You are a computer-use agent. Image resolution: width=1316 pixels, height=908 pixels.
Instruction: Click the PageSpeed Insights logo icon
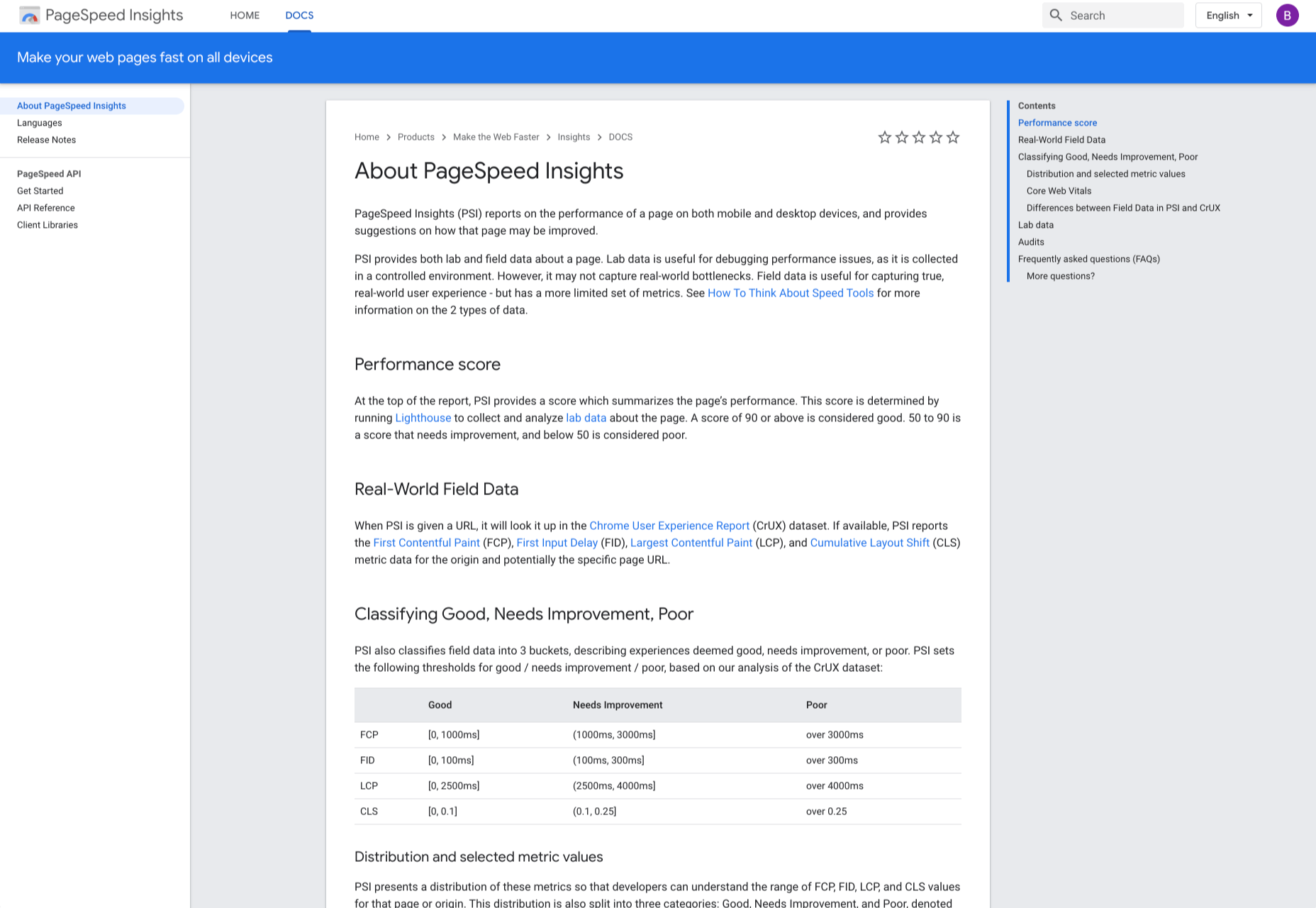point(30,15)
